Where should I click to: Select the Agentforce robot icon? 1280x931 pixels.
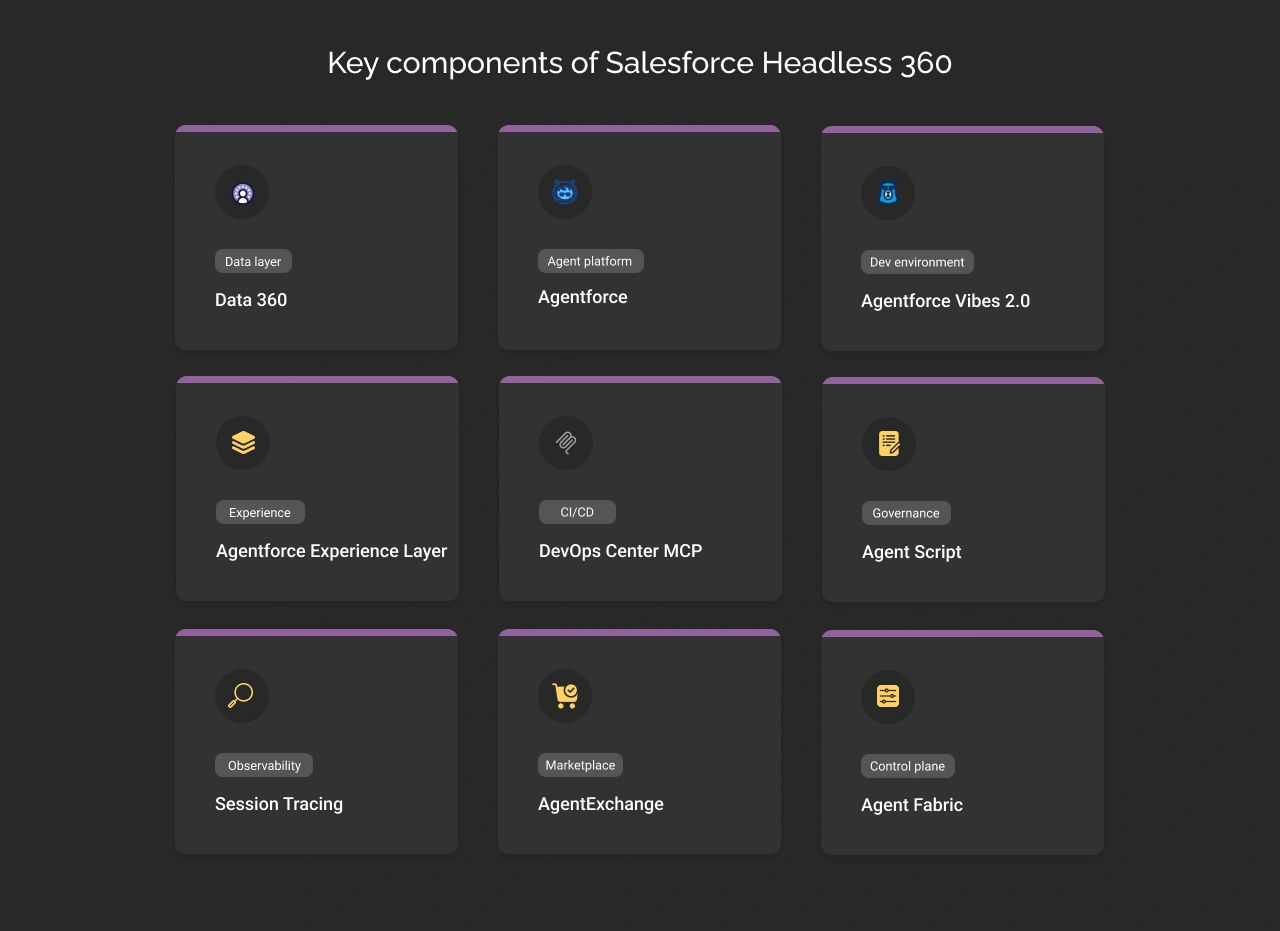[565, 192]
